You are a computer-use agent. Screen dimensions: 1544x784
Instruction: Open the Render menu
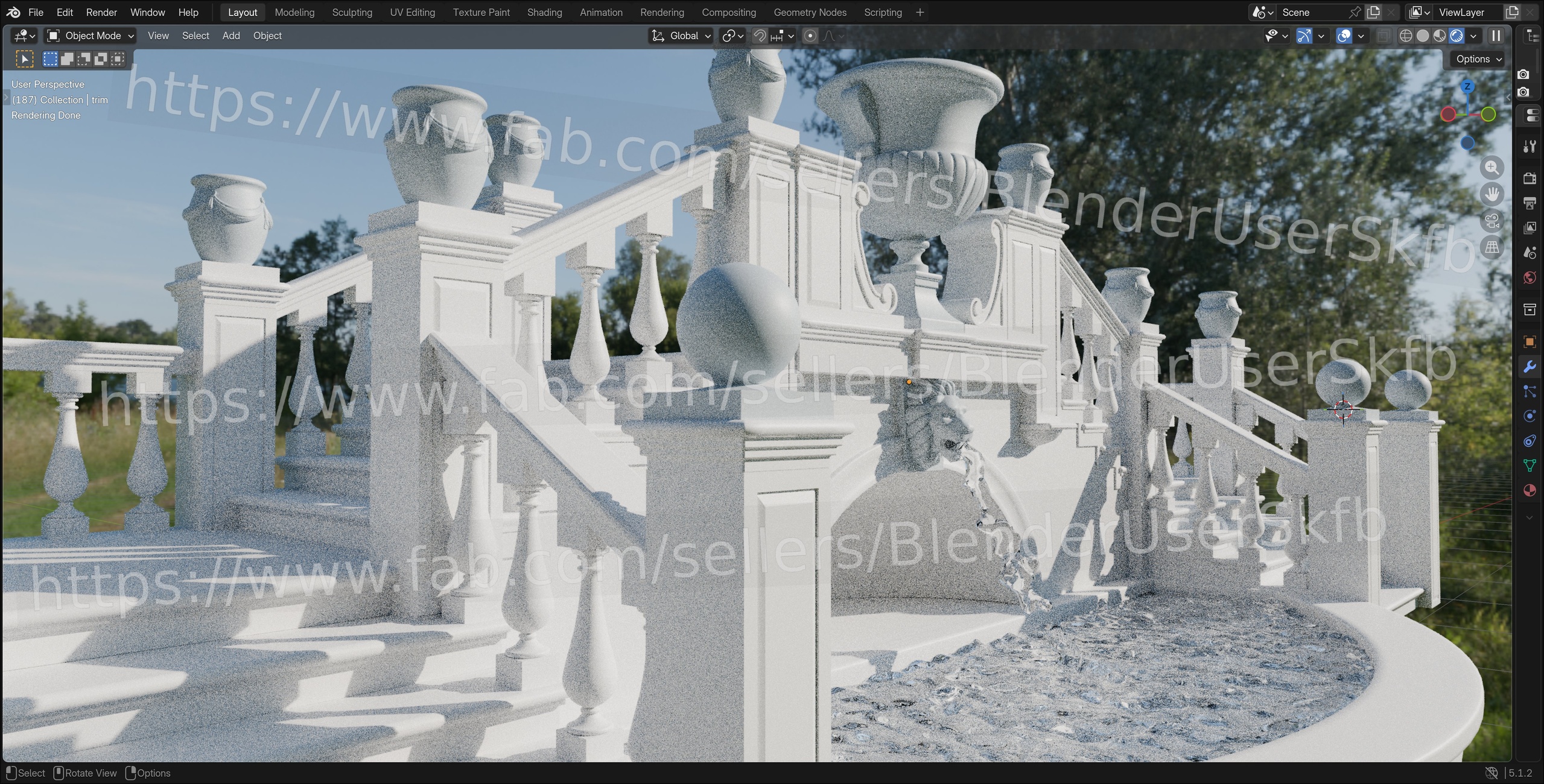[x=101, y=12]
